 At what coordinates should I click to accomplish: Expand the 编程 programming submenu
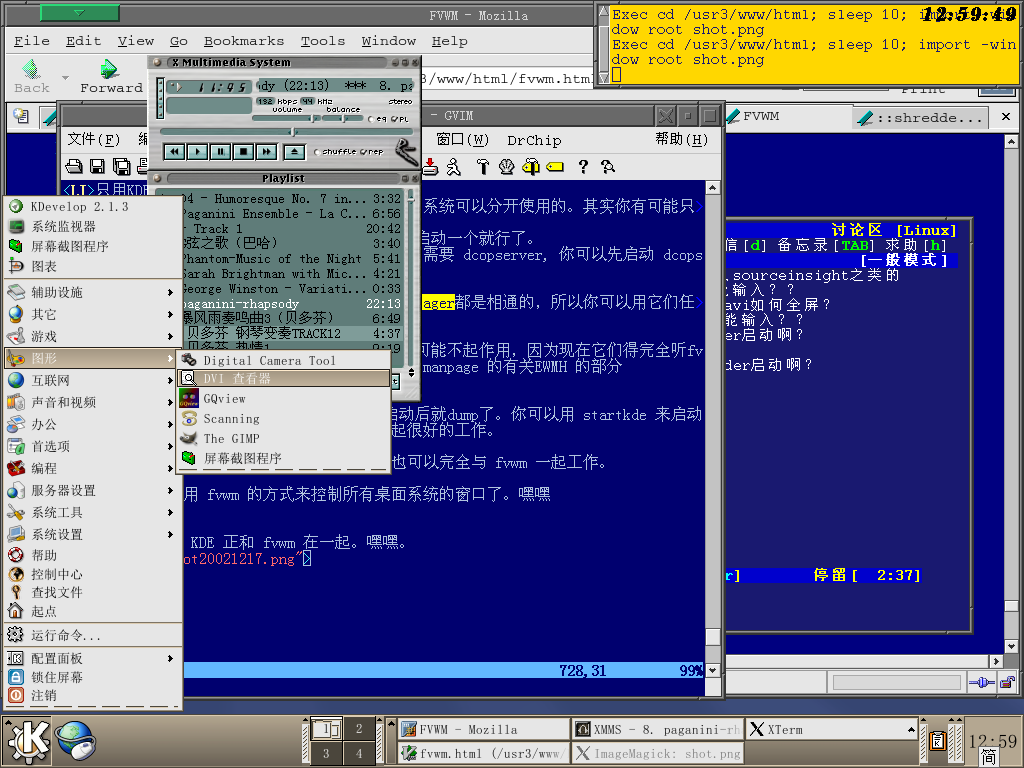click(x=93, y=468)
